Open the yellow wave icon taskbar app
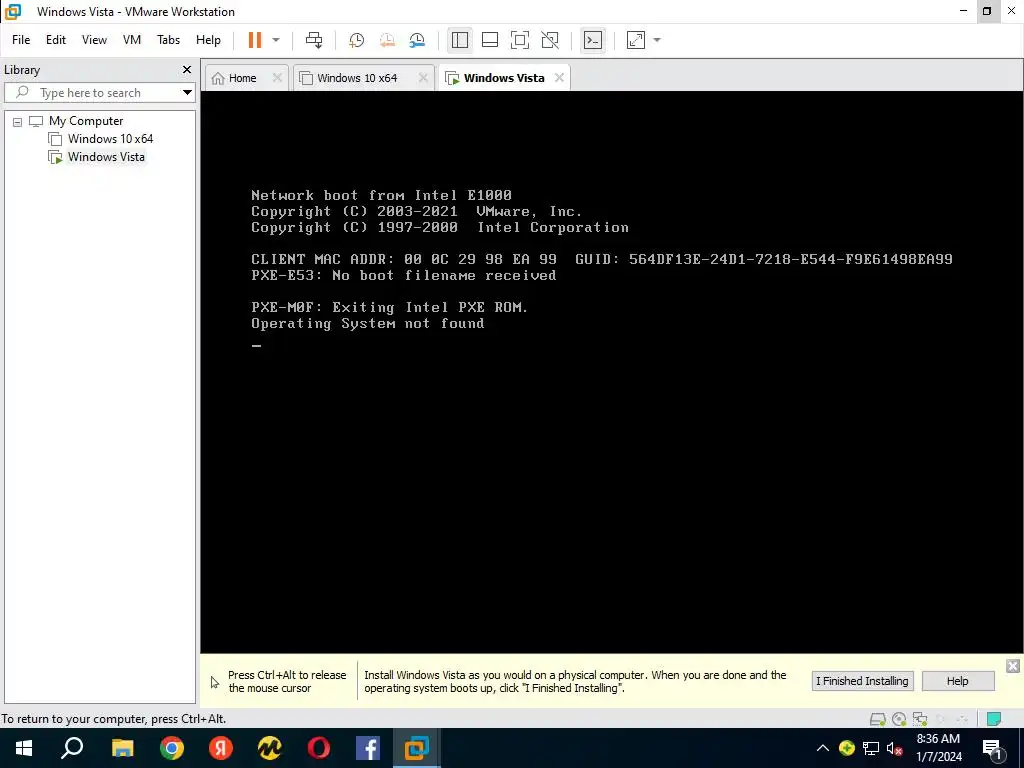 (x=270, y=748)
